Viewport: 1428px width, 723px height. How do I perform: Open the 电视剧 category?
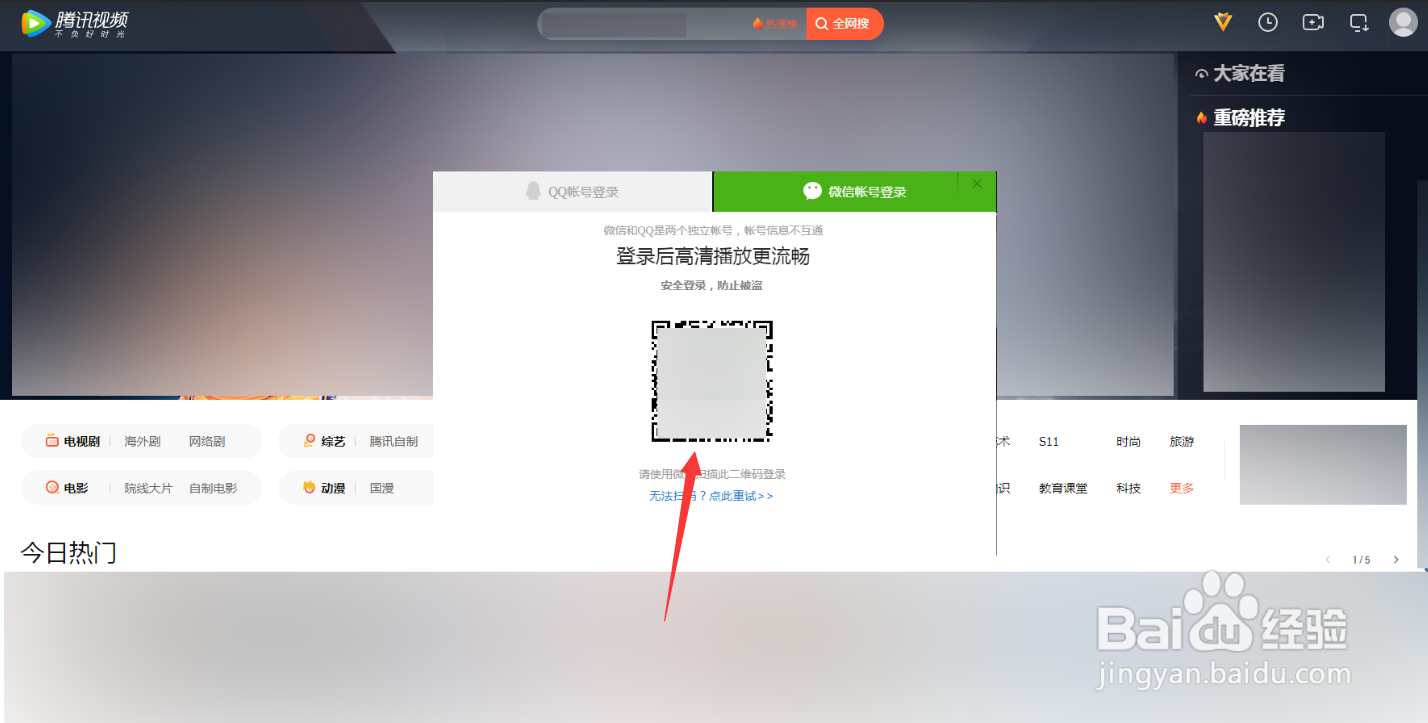[x=81, y=441]
